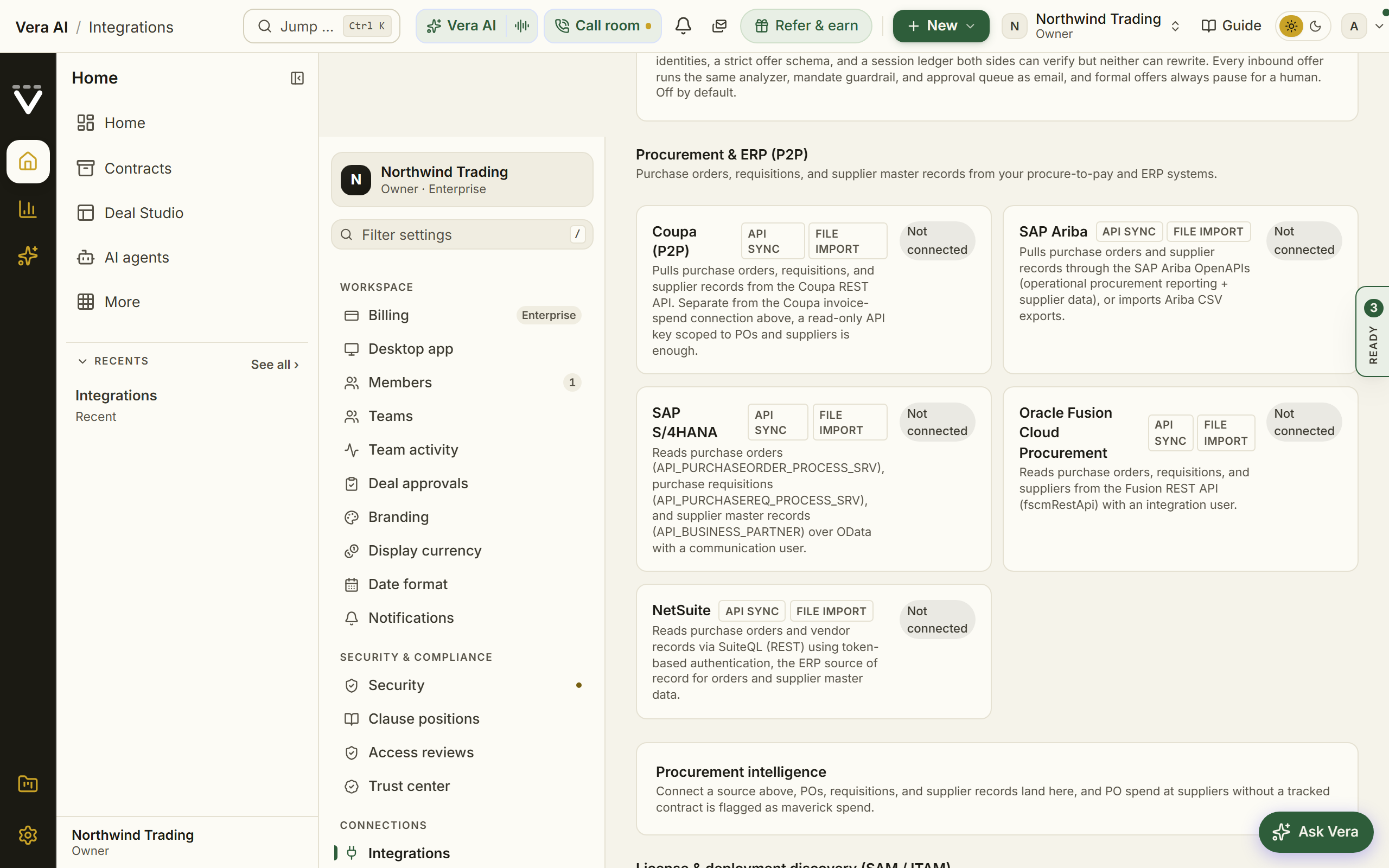Click the Northwind Trading Owner sidebar footer
The image size is (1389, 868).
187,842
